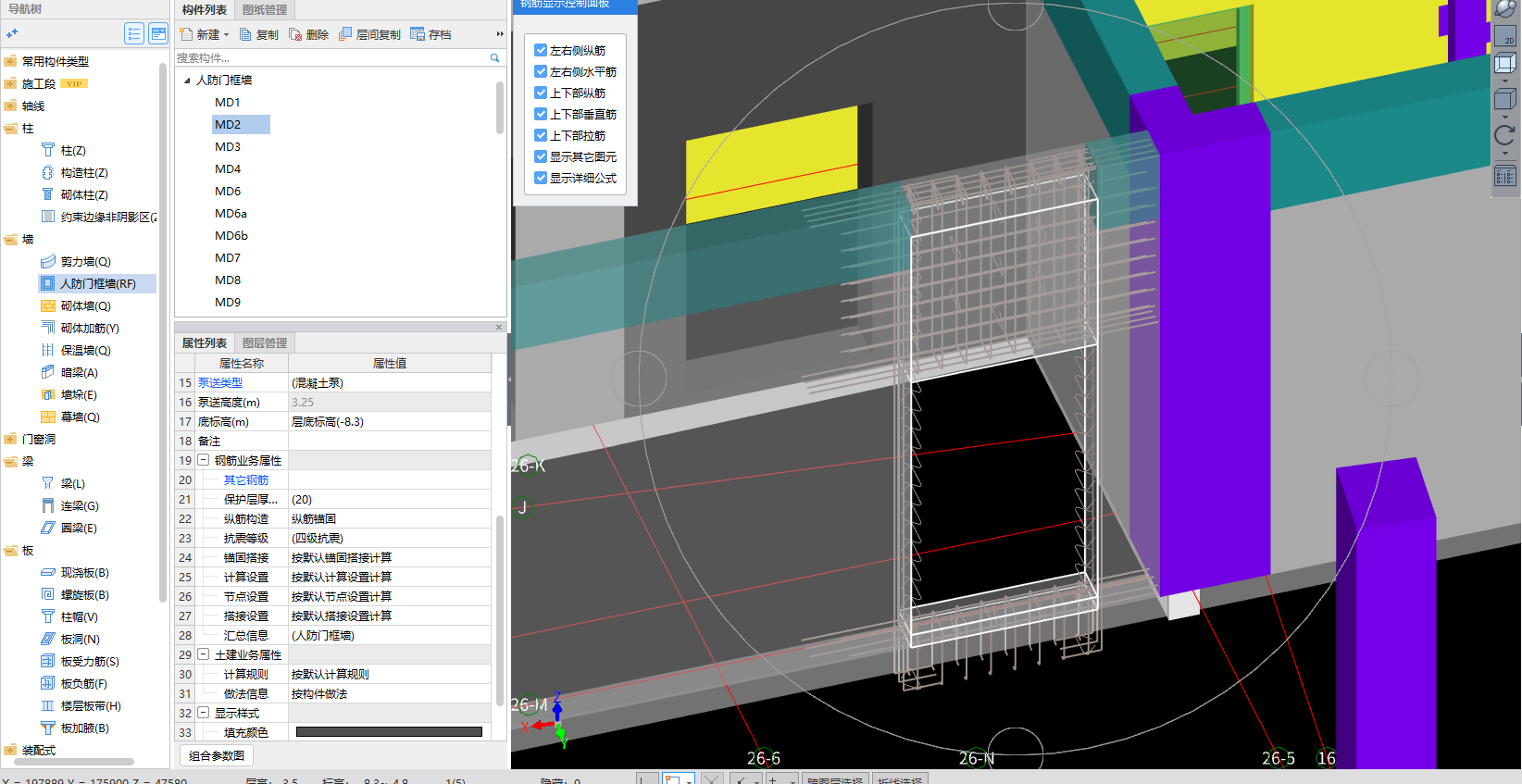Viewport: 1522px width, 784px height.
Task: Click the New component (新建) icon
Action: click(186, 34)
